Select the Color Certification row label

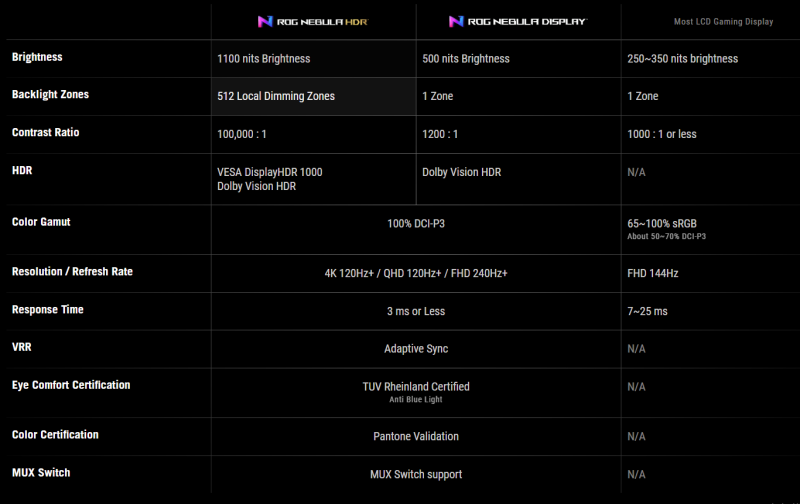point(55,435)
